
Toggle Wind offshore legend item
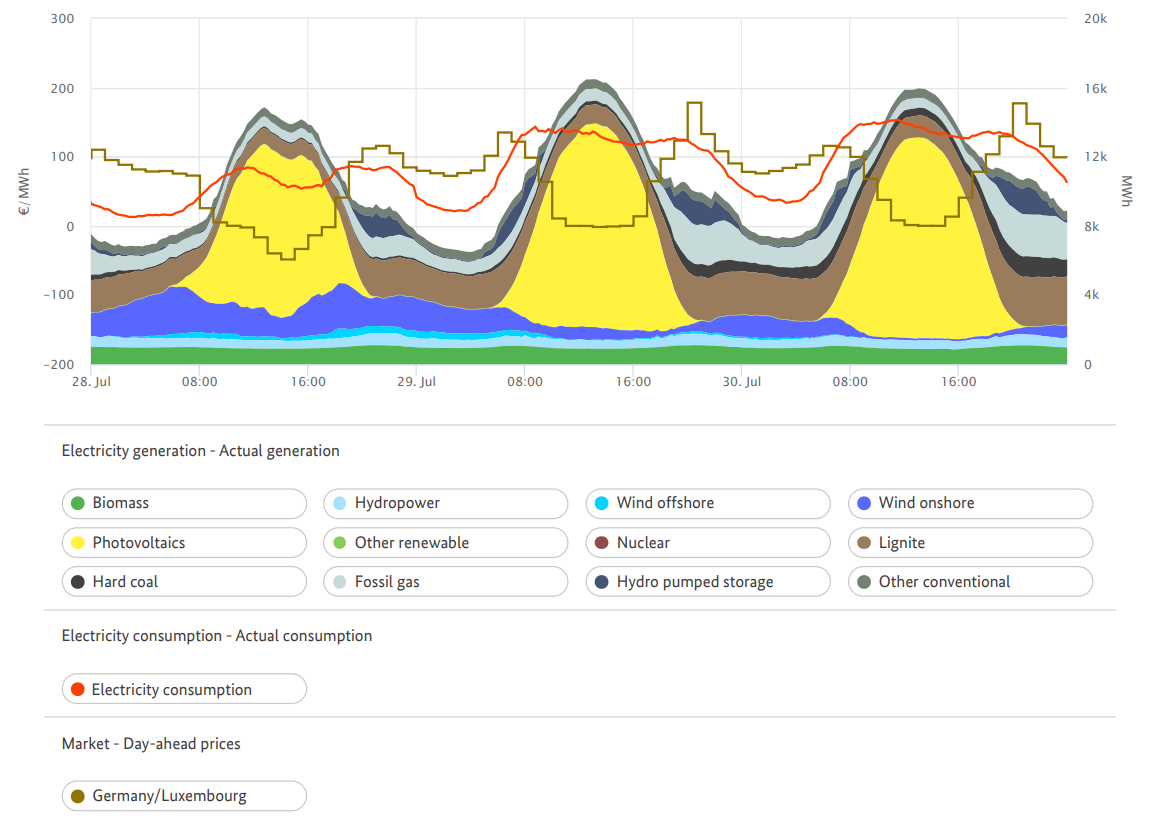(707, 503)
